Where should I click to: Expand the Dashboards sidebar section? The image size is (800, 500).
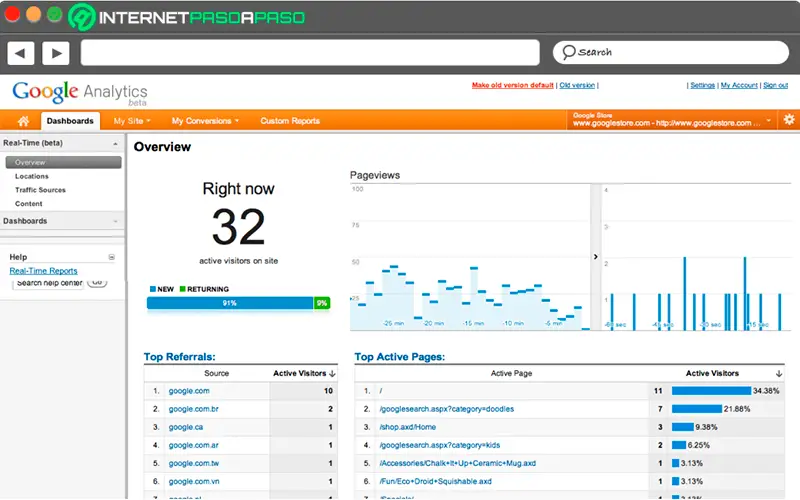click(115, 221)
